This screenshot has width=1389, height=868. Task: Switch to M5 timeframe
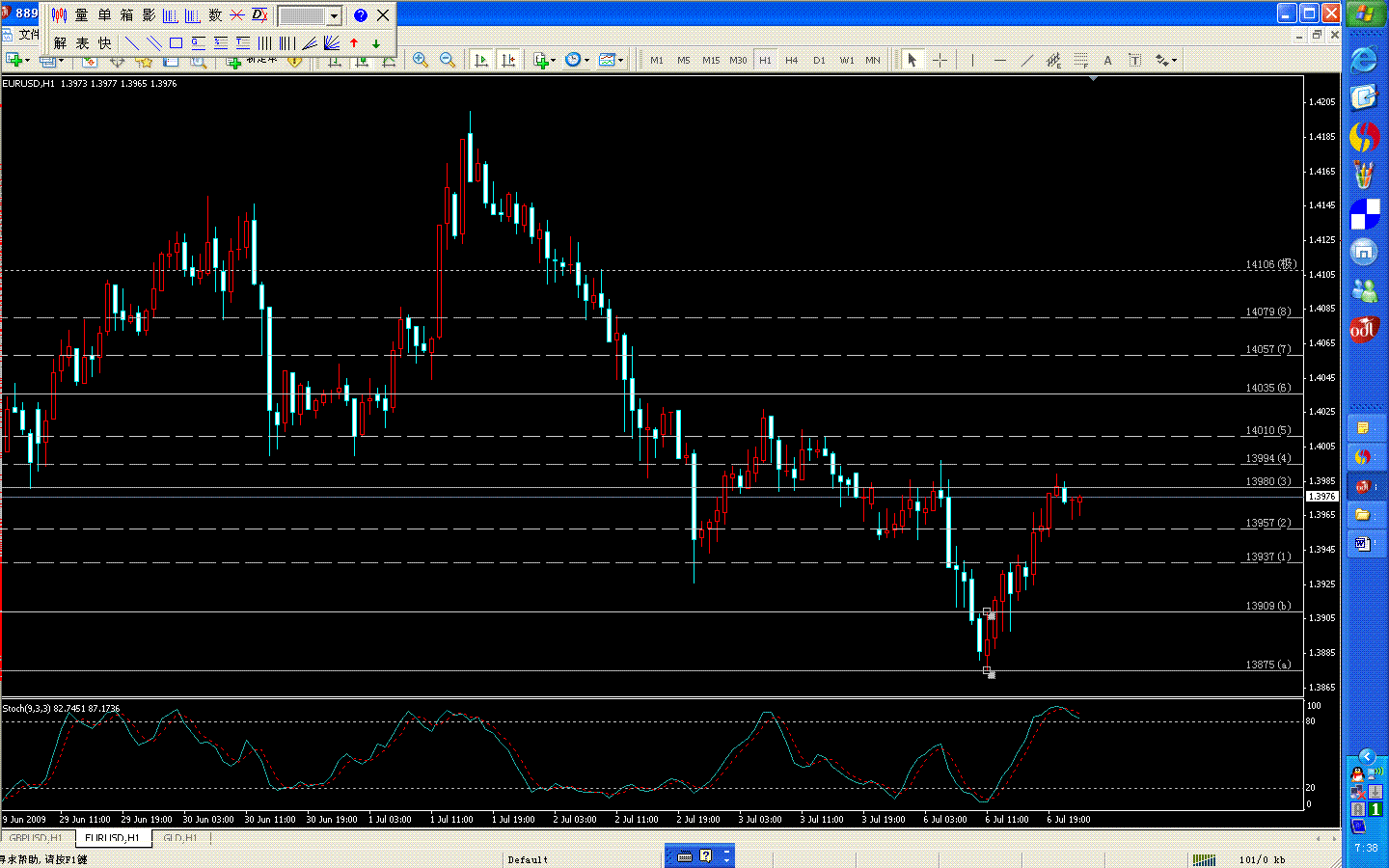click(684, 60)
